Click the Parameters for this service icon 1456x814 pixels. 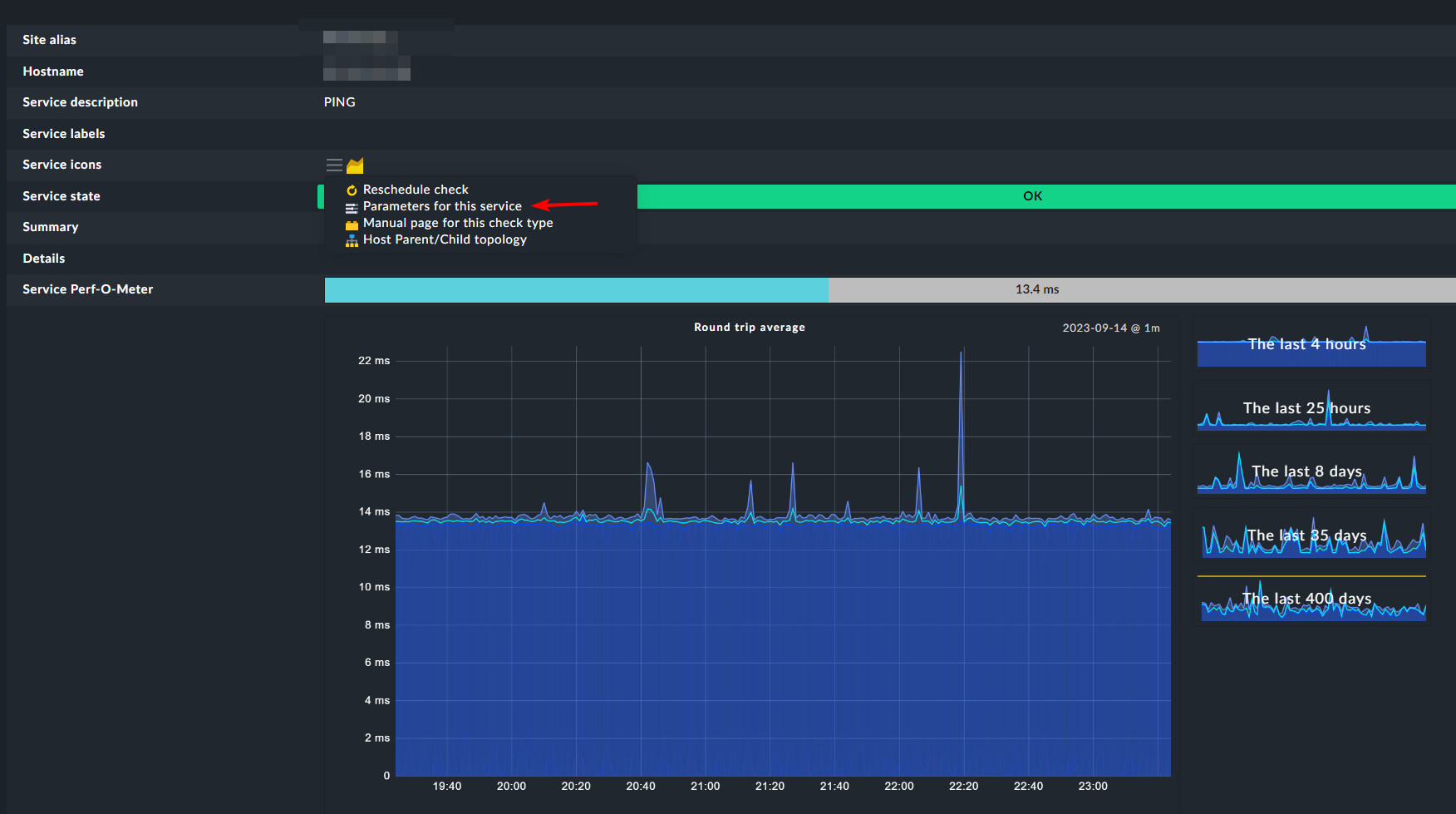click(x=352, y=207)
